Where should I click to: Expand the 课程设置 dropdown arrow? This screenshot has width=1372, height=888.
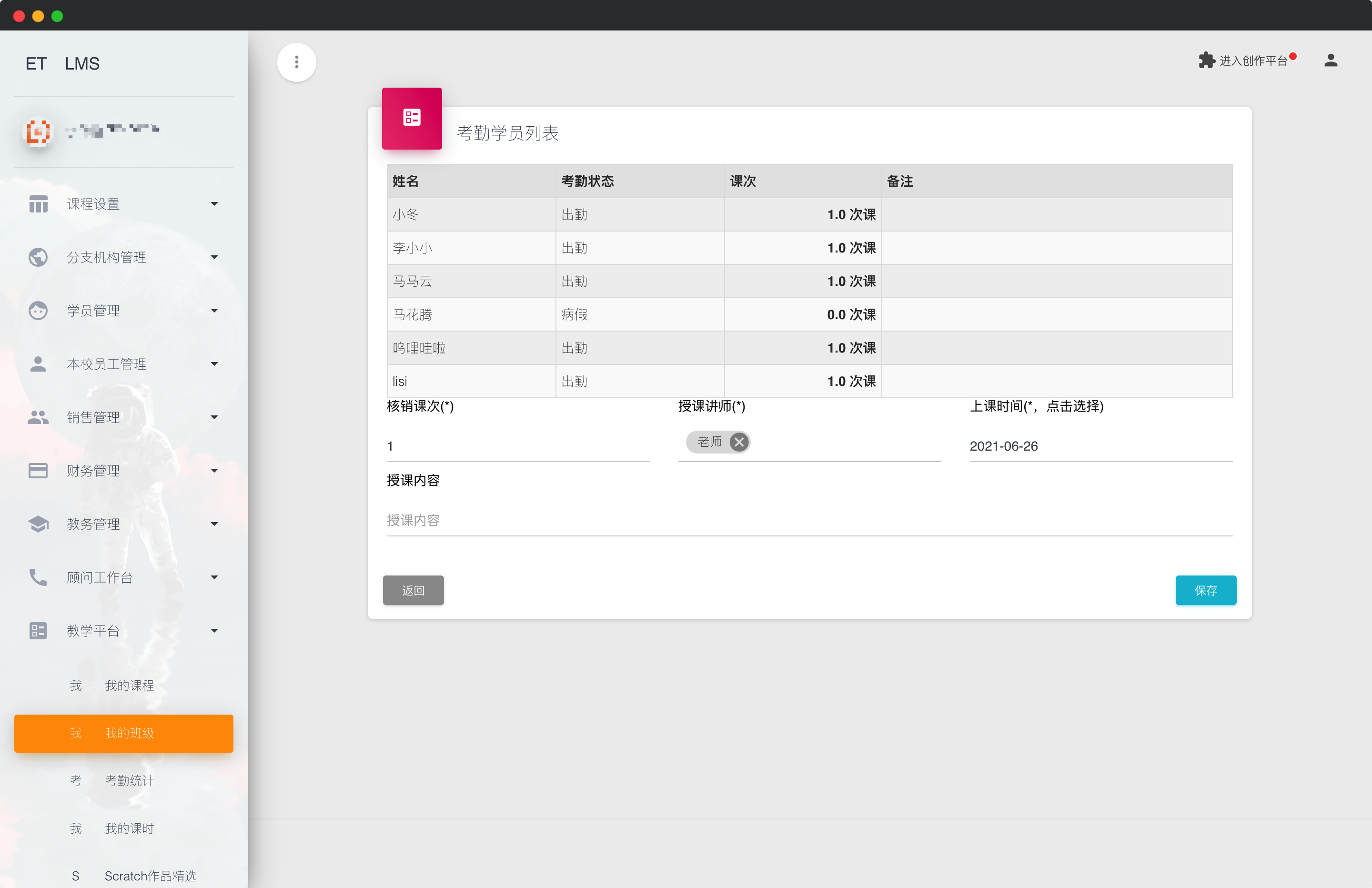[x=214, y=204]
